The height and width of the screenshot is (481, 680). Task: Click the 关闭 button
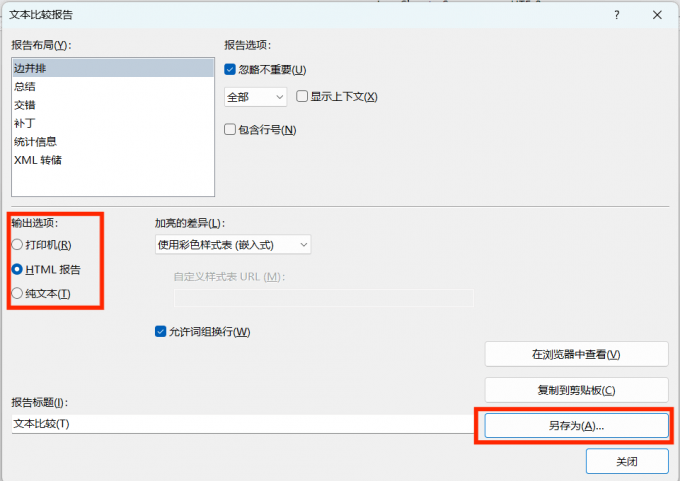pyautogui.click(x=627, y=461)
